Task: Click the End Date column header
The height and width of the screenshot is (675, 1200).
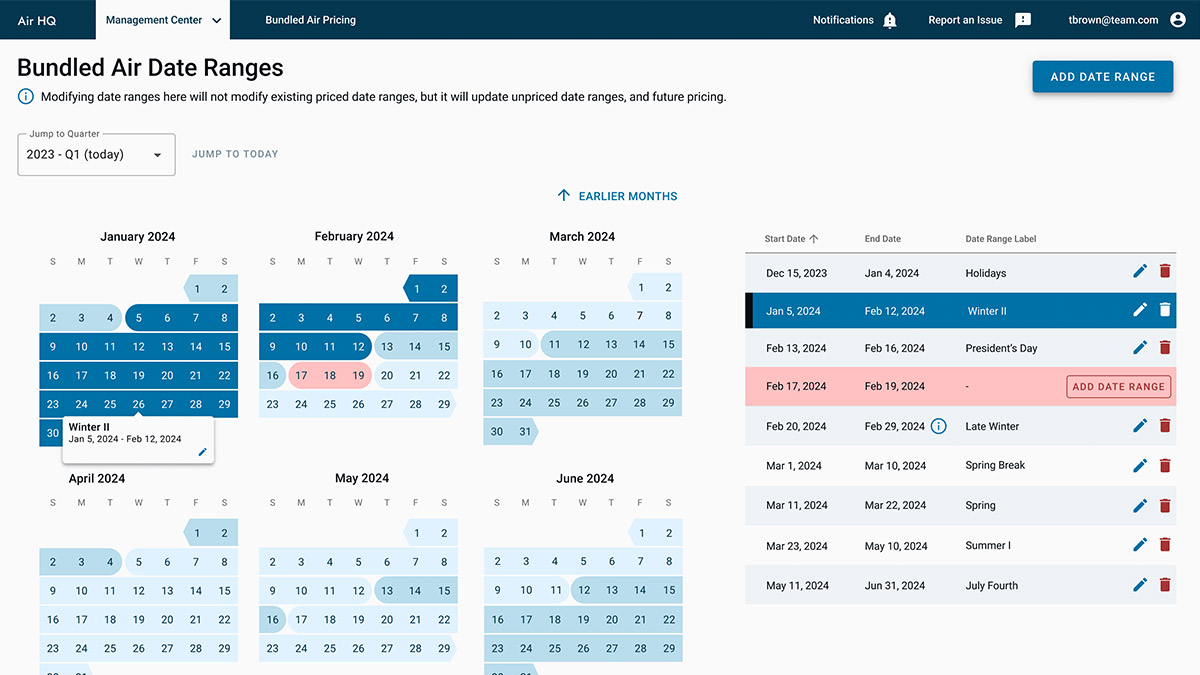Action: click(883, 239)
